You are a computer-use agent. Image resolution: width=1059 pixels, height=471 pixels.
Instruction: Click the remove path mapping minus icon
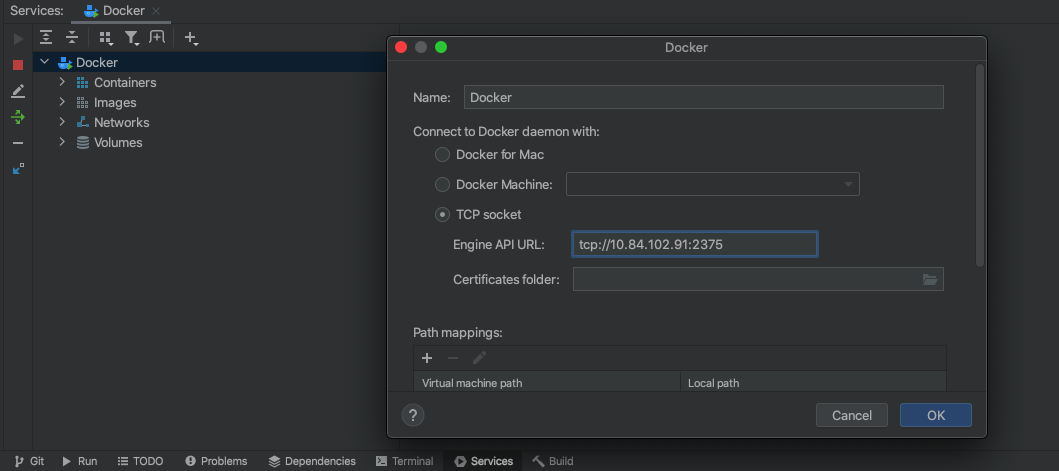453,358
